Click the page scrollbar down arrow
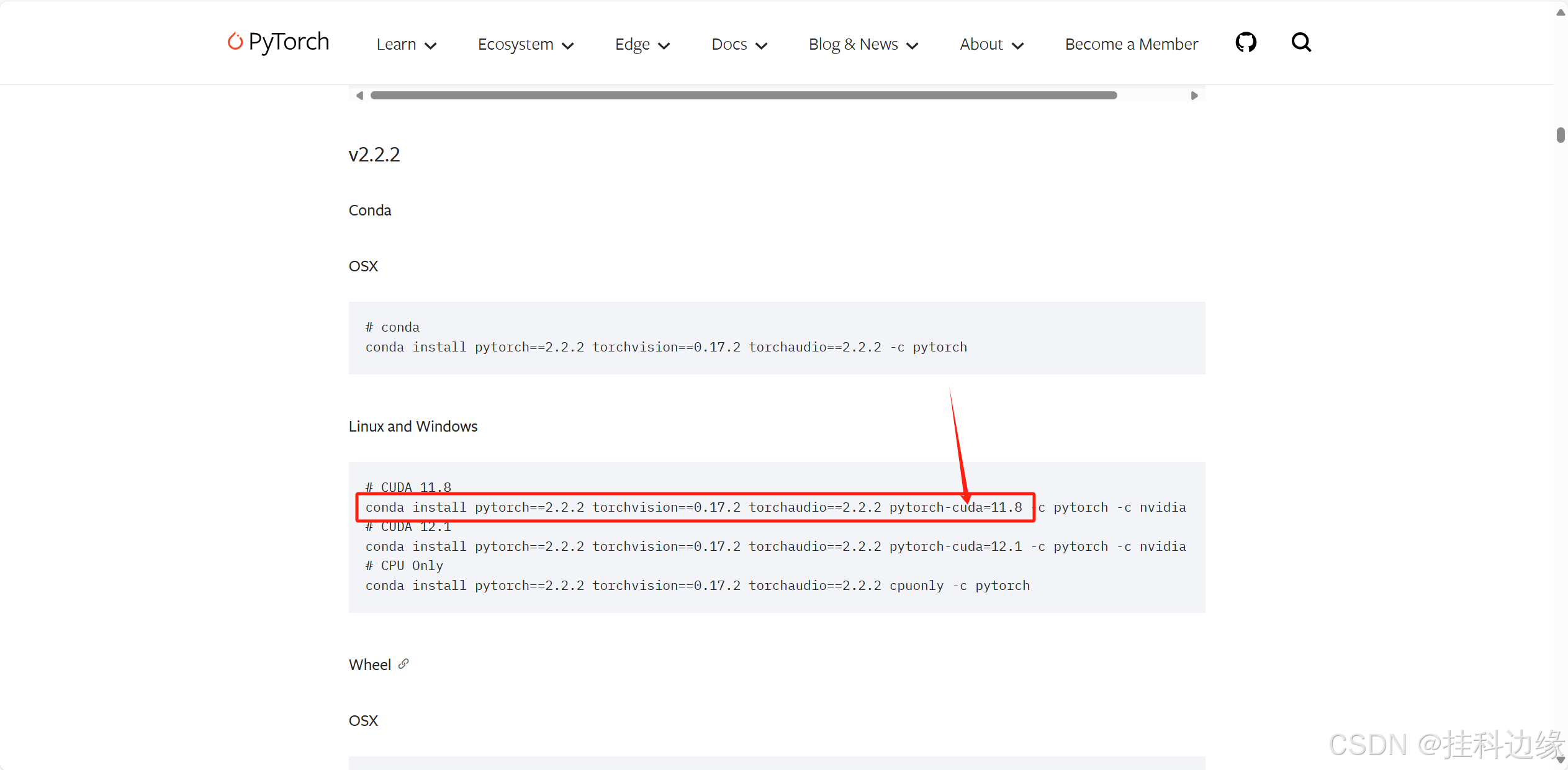1568x770 pixels. pos(1561,760)
